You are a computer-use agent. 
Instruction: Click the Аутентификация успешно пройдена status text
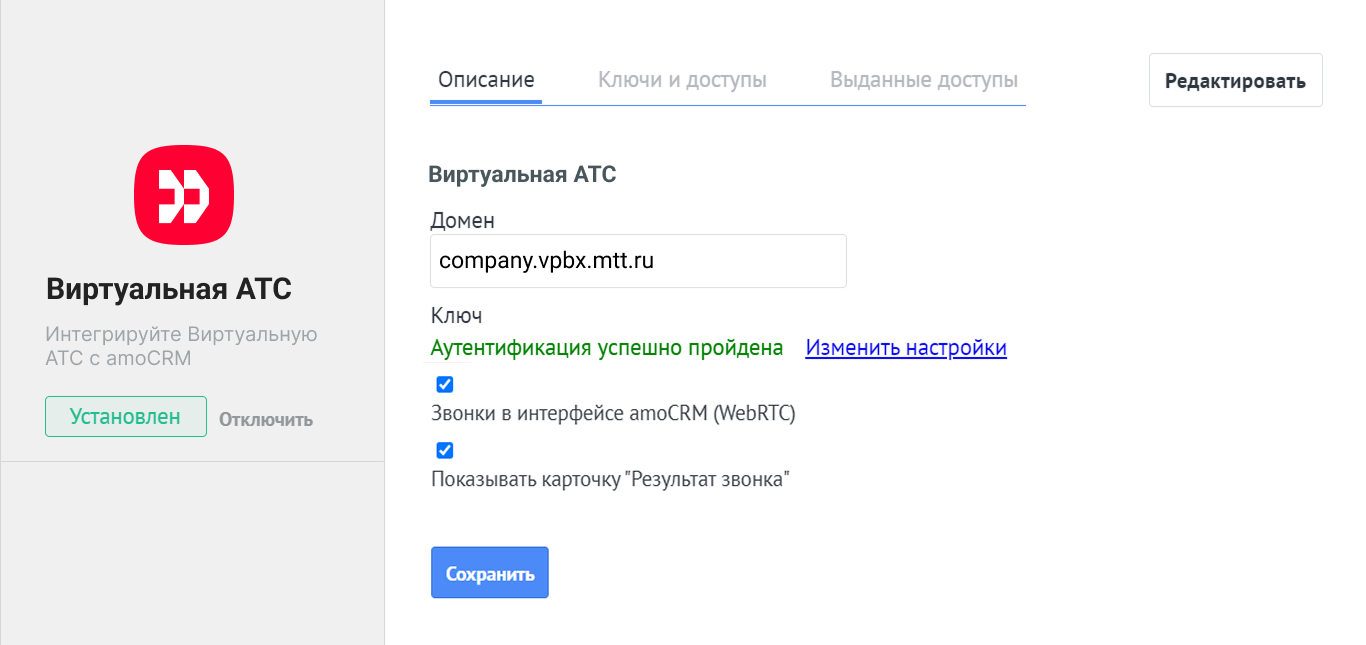pyautogui.click(x=606, y=348)
